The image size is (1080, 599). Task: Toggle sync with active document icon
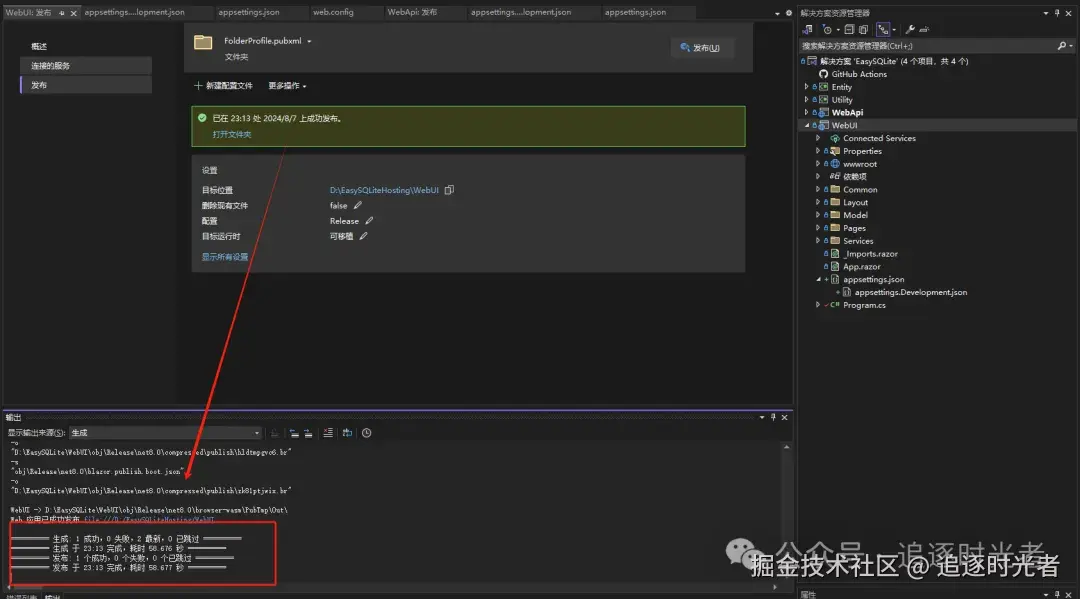tap(883, 30)
